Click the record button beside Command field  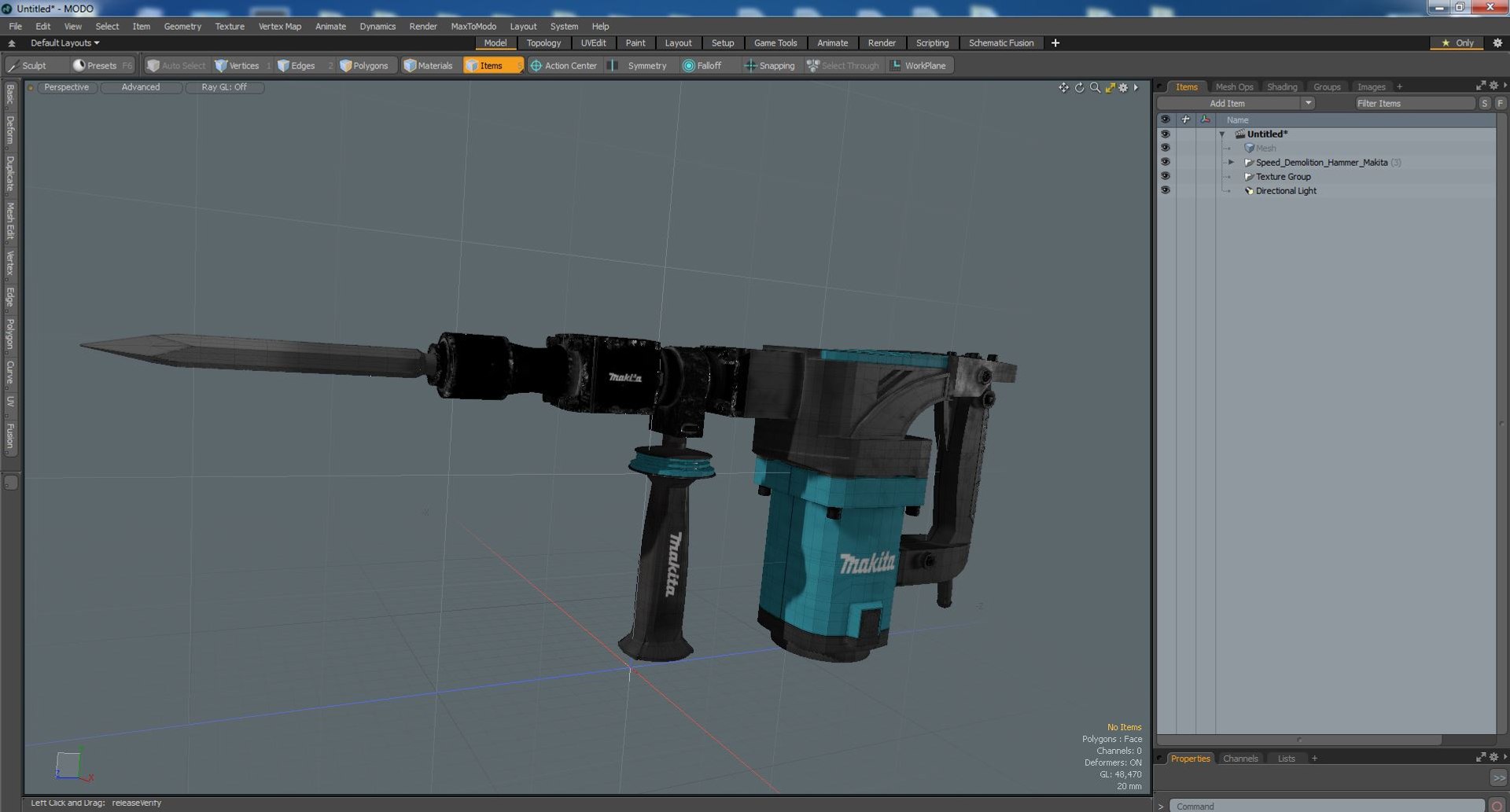tap(1497, 806)
